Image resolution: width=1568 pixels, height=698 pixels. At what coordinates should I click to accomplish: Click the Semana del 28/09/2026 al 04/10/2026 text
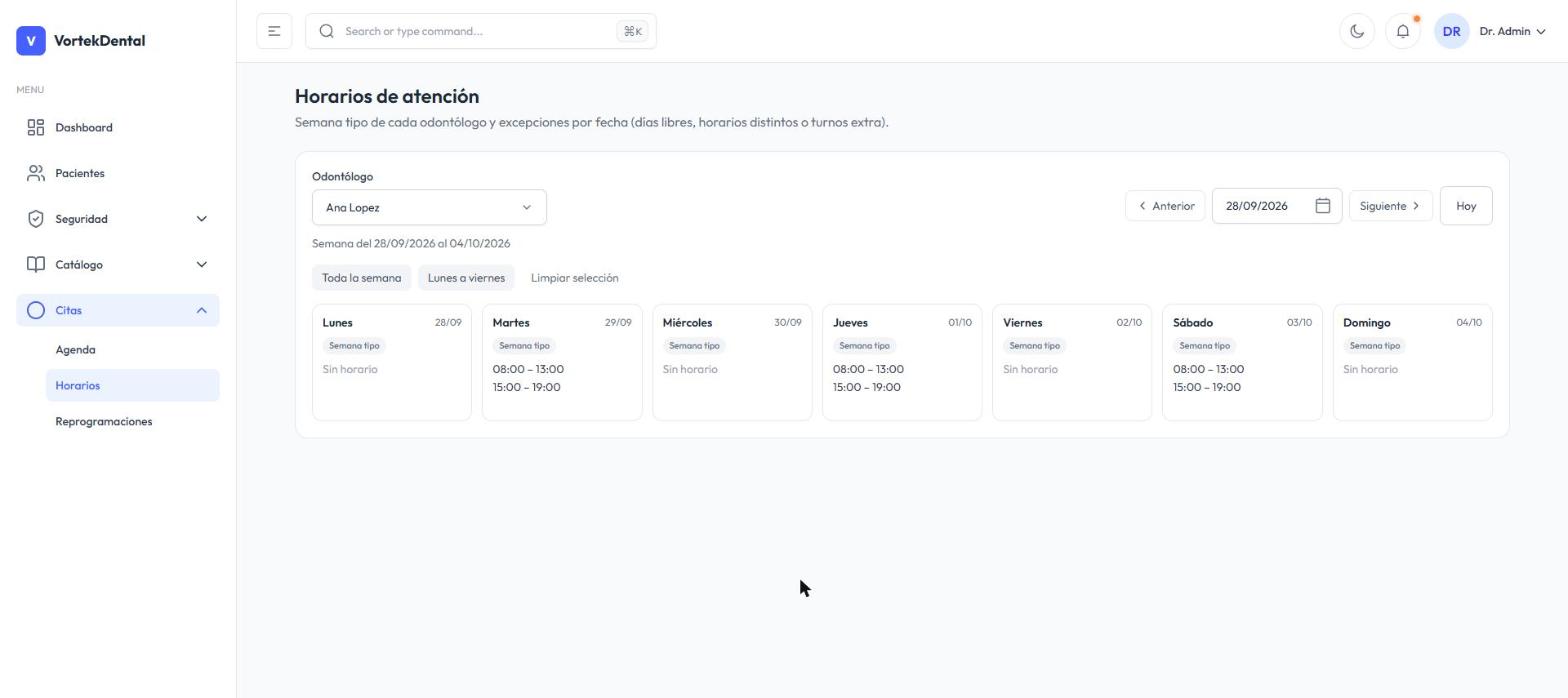(x=411, y=244)
